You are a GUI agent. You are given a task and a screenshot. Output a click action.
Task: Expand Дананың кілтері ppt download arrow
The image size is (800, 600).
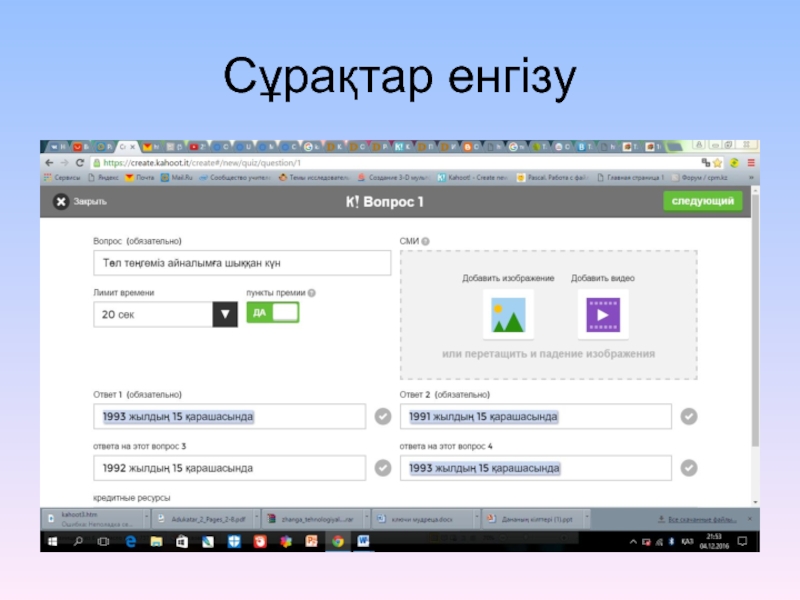[586, 517]
